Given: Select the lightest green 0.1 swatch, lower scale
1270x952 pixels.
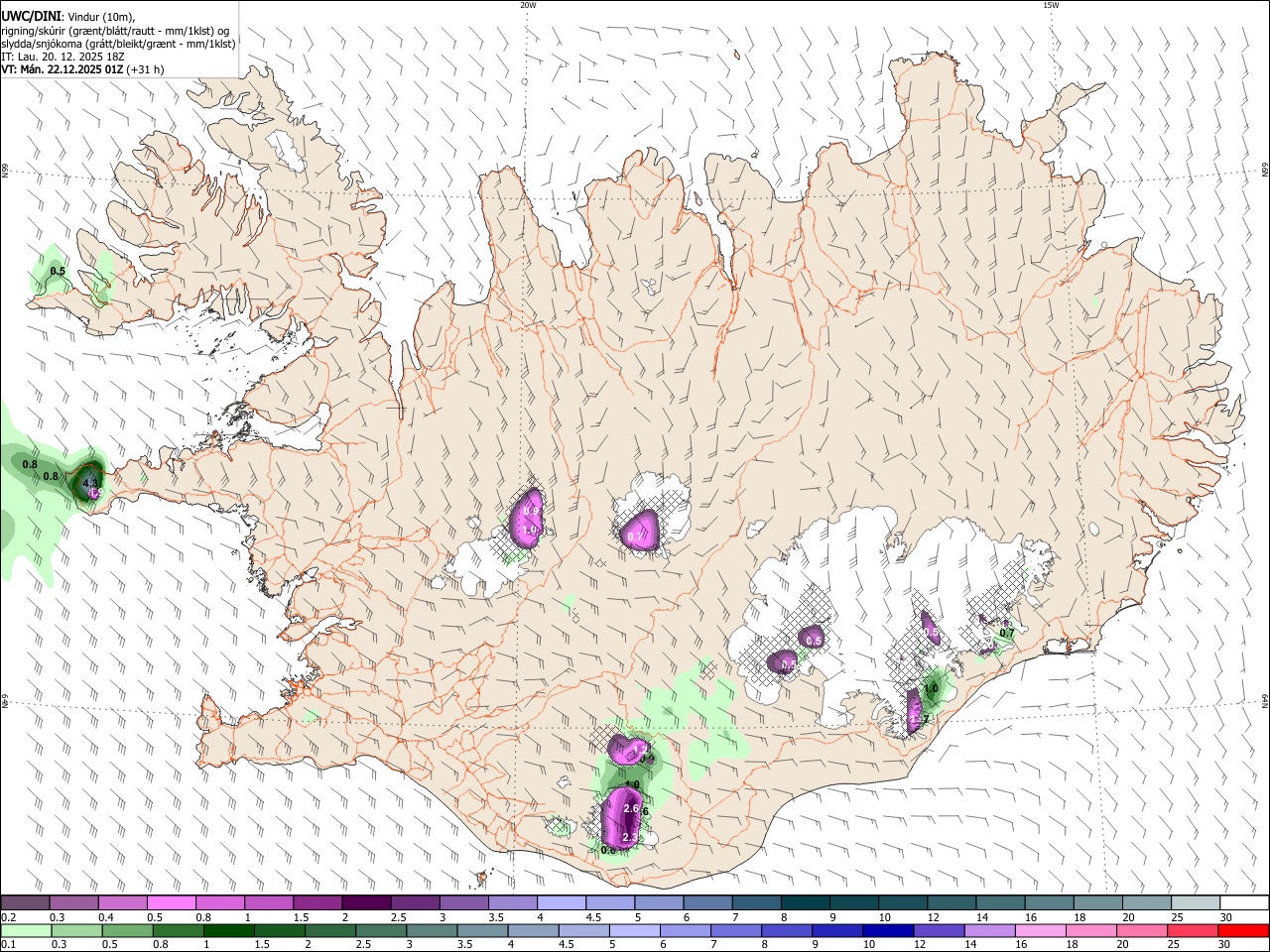Looking at the screenshot, I should tap(27, 931).
